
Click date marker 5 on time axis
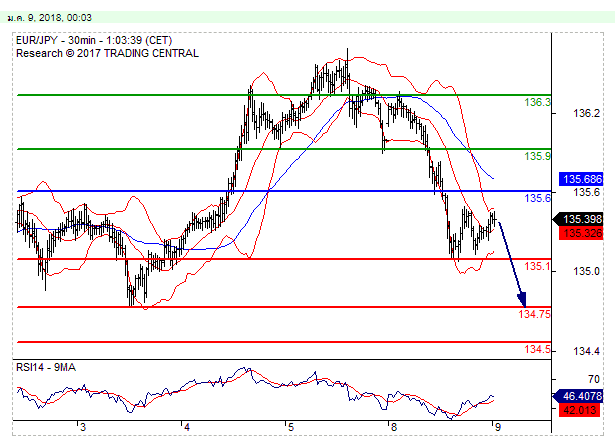click(x=291, y=427)
